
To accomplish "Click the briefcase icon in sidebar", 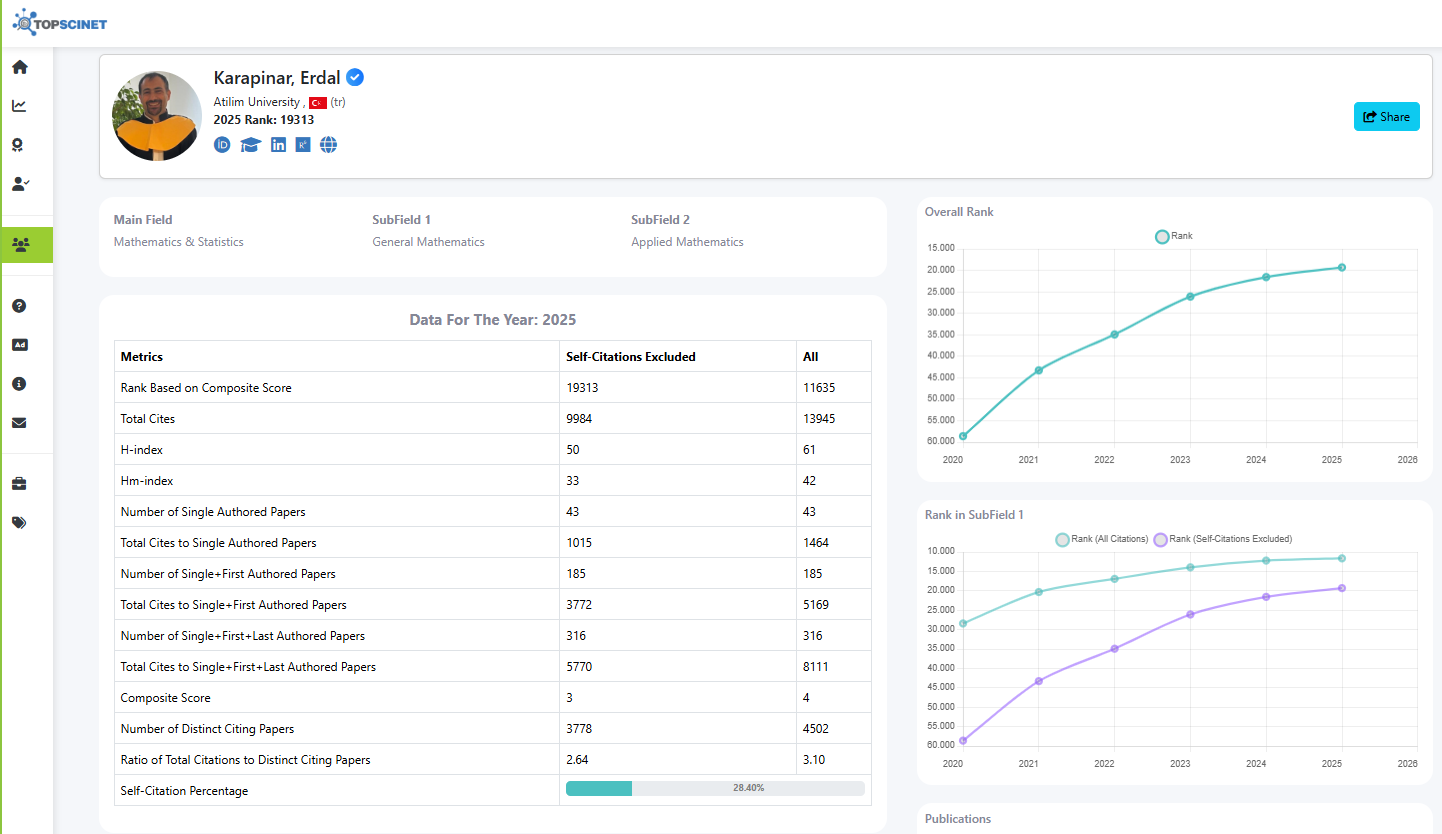I will coord(19,484).
